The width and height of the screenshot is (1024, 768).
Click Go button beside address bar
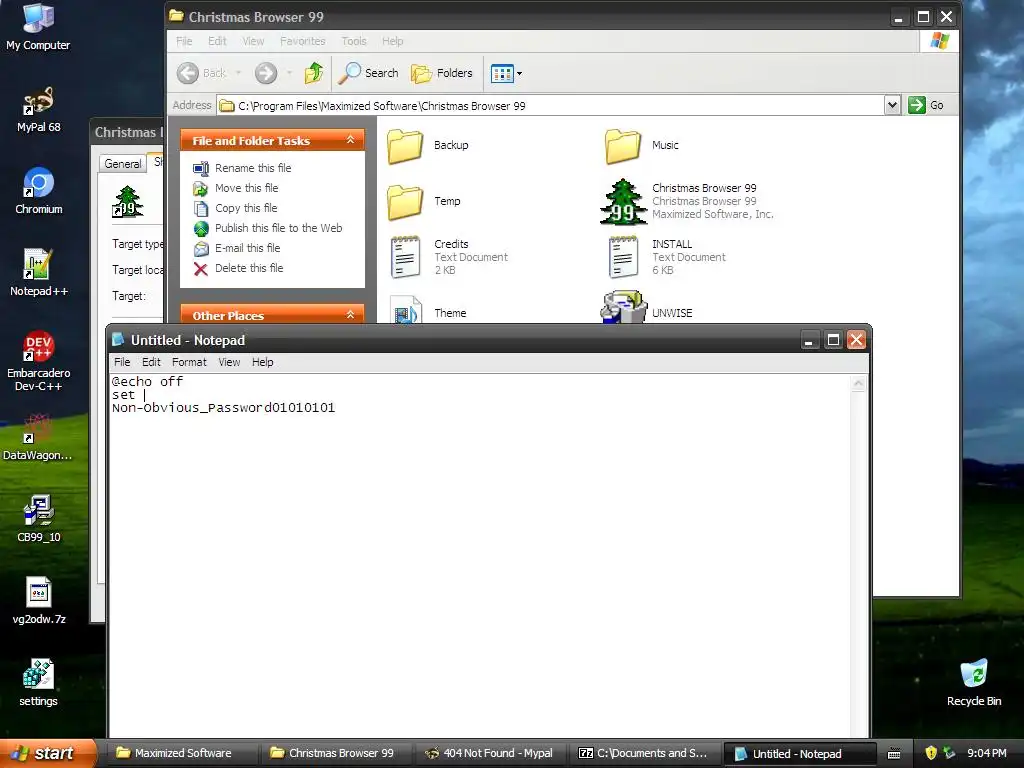[926, 105]
